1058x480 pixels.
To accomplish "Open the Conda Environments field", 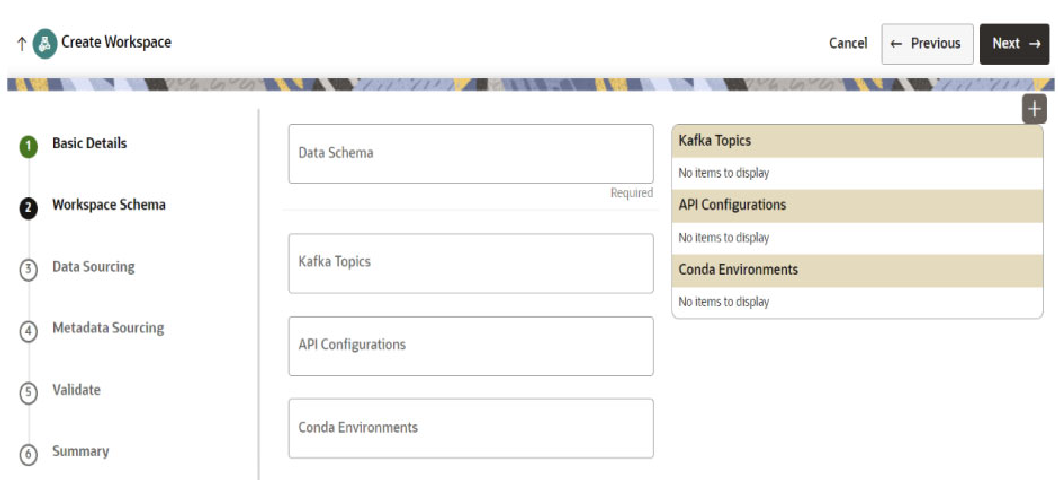I will click(x=471, y=429).
